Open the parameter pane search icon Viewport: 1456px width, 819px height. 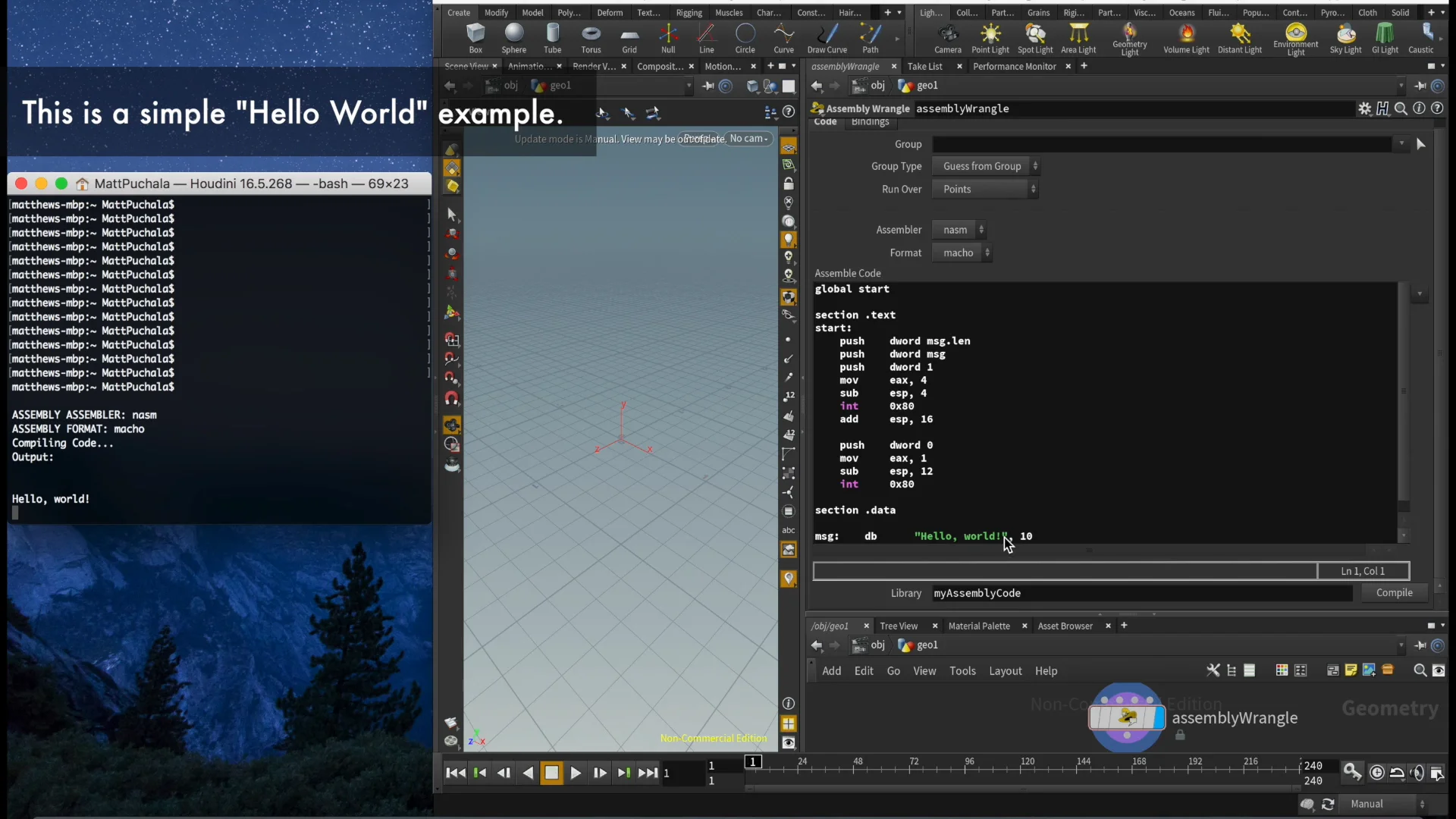click(x=1401, y=108)
